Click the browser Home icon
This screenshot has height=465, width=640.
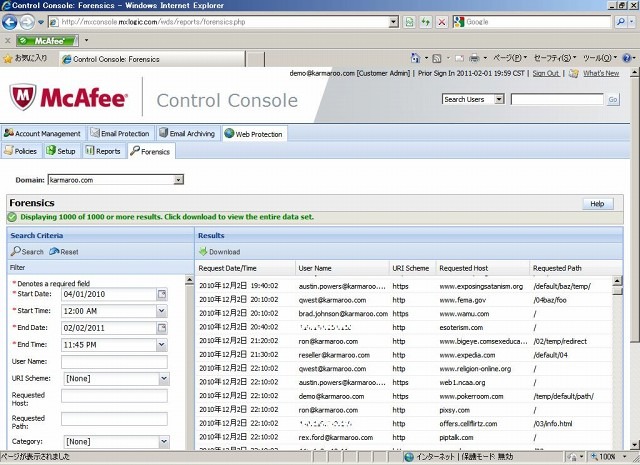pyautogui.click(x=415, y=58)
